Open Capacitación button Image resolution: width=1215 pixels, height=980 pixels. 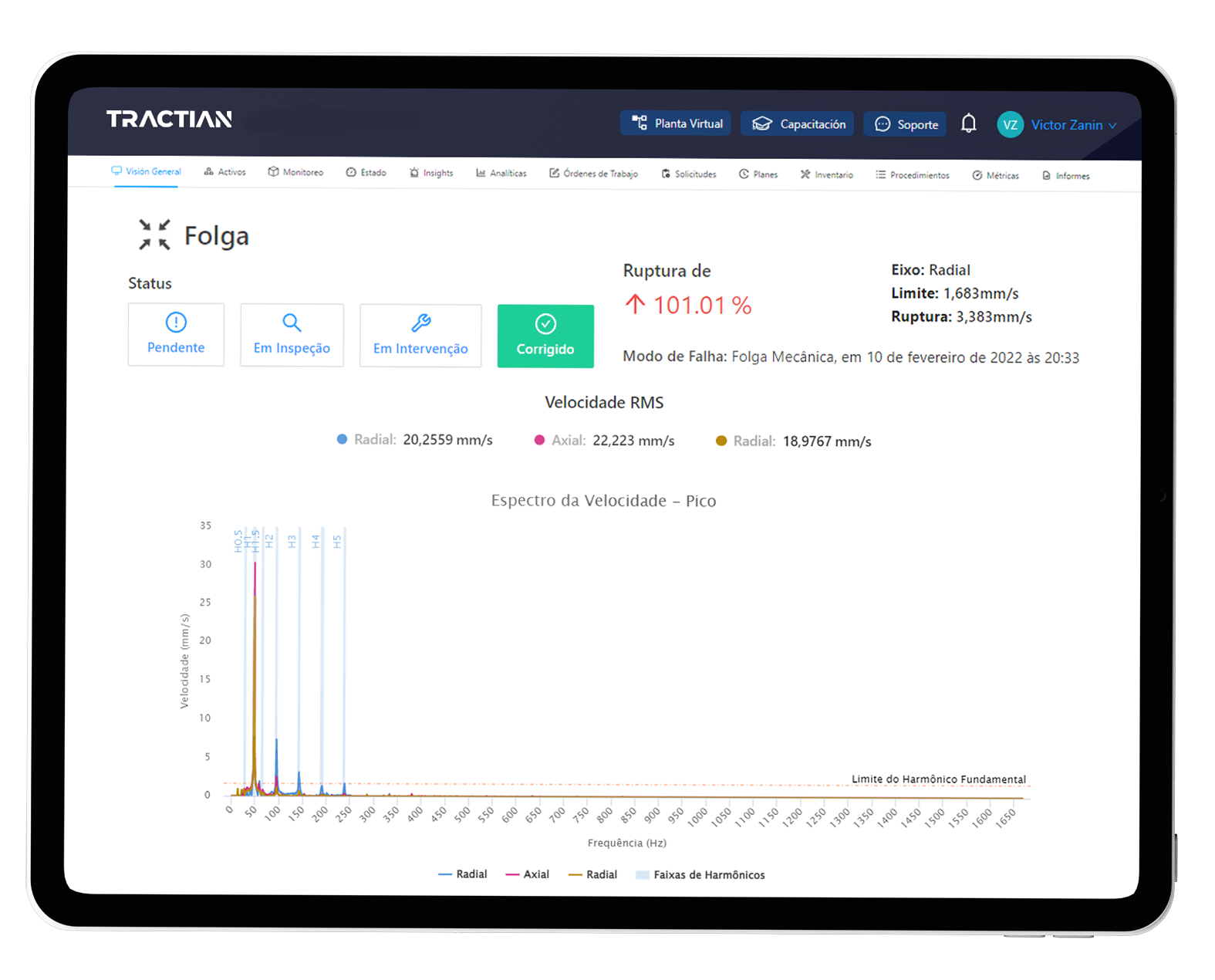tap(798, 124)
